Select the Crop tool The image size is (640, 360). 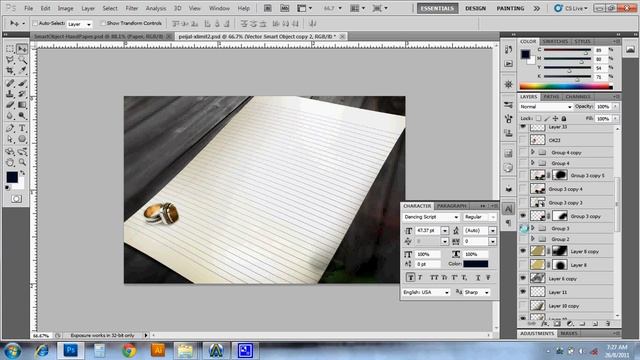(10, 71)
